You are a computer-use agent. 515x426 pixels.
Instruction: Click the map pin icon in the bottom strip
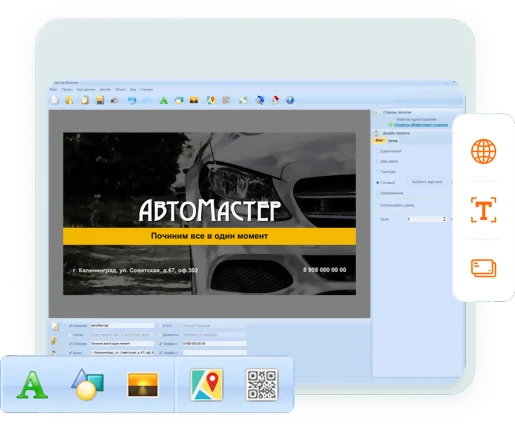coord(207,384)
